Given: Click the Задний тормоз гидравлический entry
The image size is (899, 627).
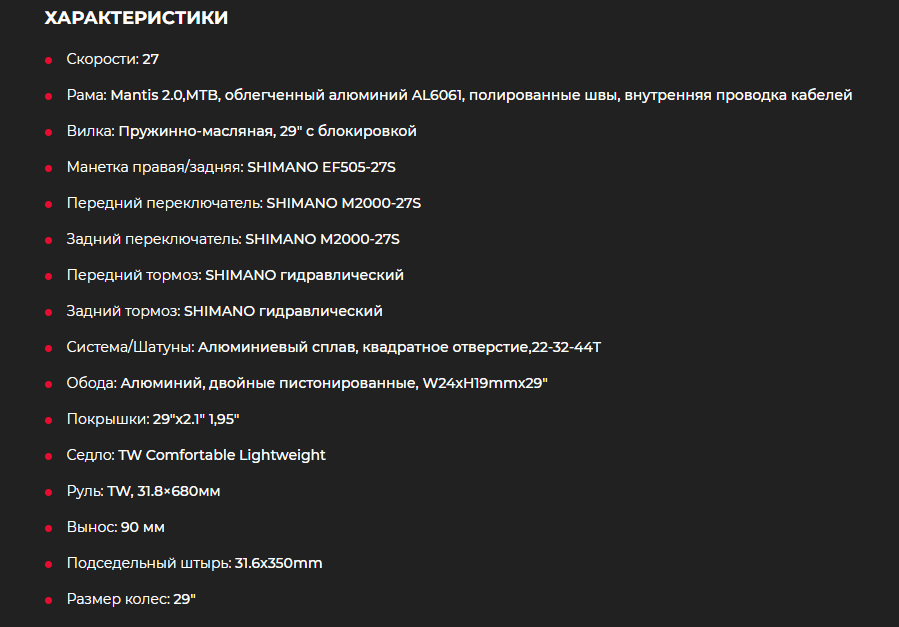Looking at the screenshot, I should point(224,311).
